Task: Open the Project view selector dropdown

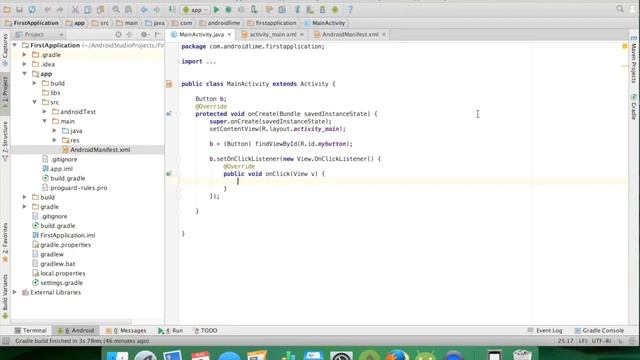Action: pos(39,35)
